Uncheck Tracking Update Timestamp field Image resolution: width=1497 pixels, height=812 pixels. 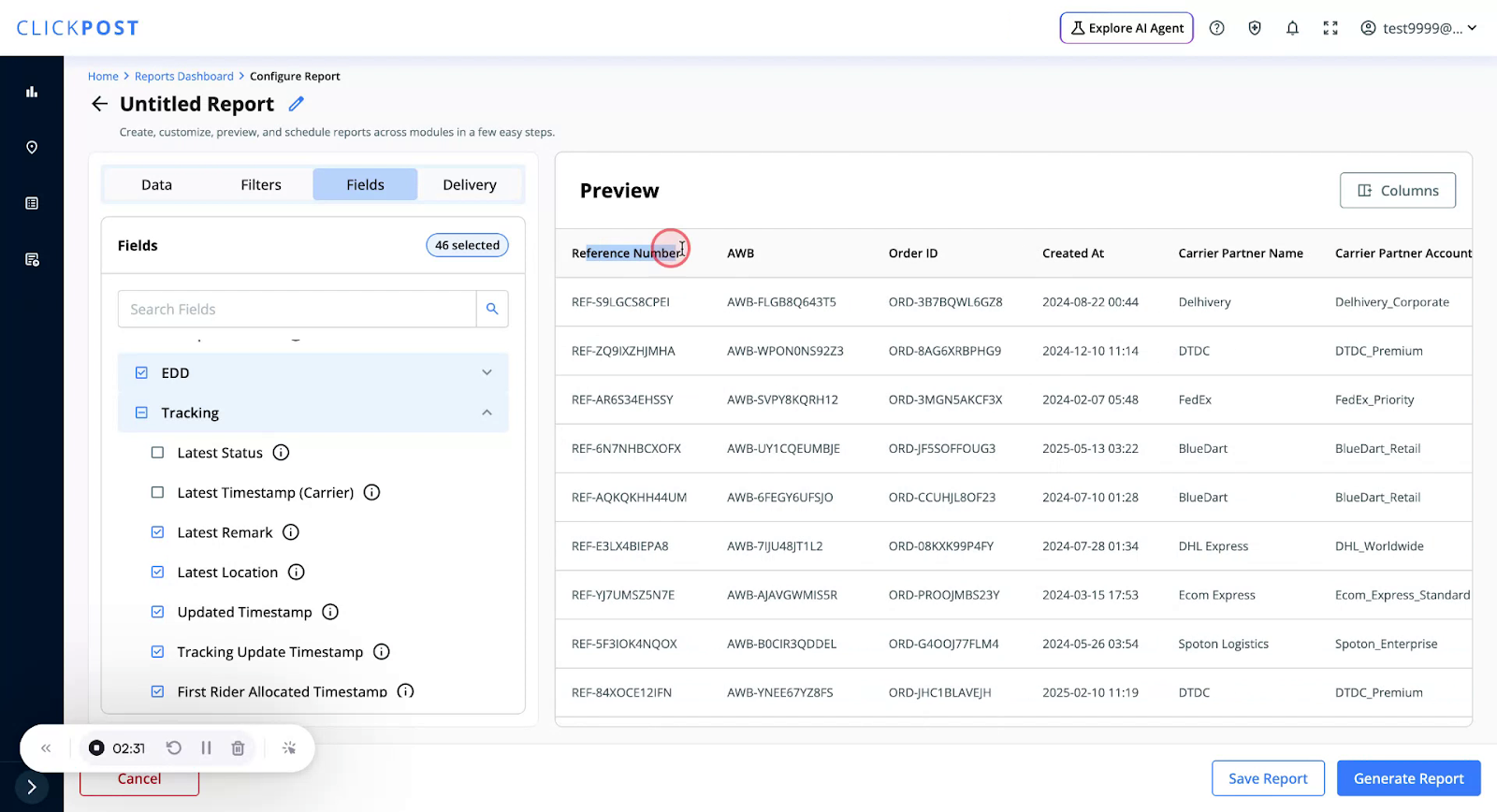click(x=157, y=652)
